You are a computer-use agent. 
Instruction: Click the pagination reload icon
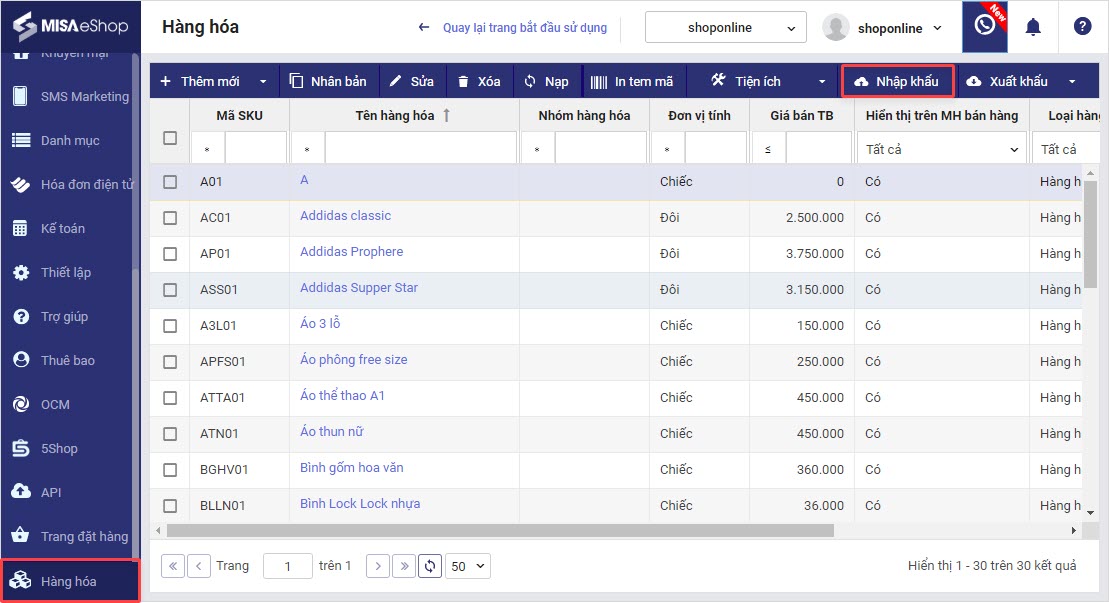pyautogui.click(x=430, y=566)
